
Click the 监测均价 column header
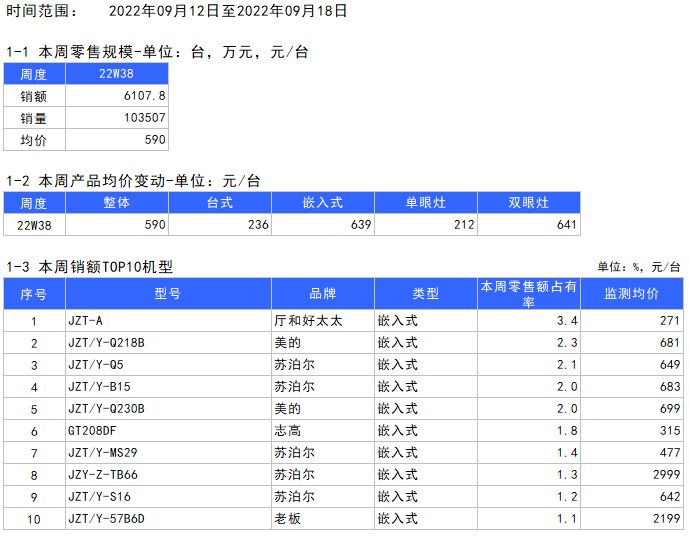pyautogui.click(x=632, y=294)
